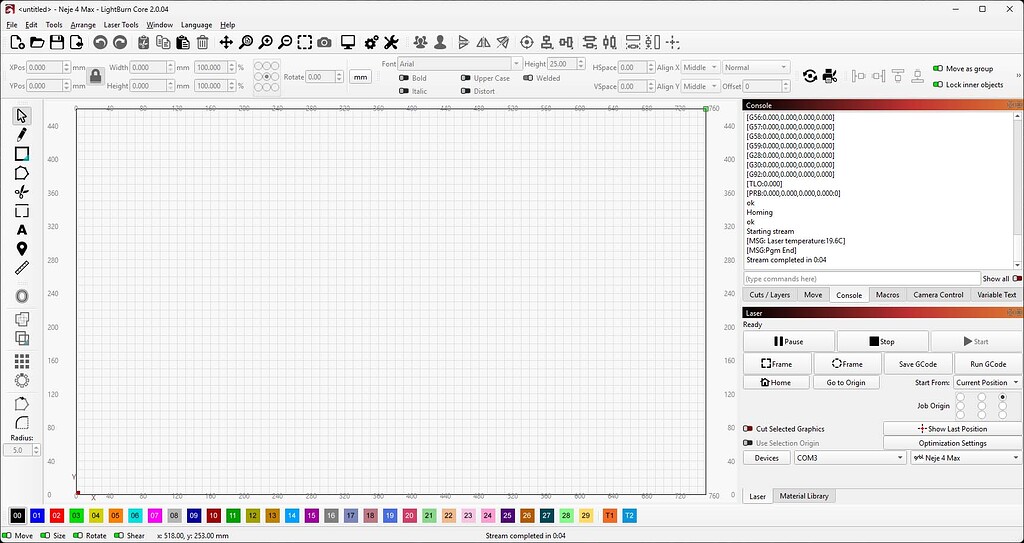1024x543 pixels.
Task: Click the Home button in Laser panel
Action: (x=776, y=383)
